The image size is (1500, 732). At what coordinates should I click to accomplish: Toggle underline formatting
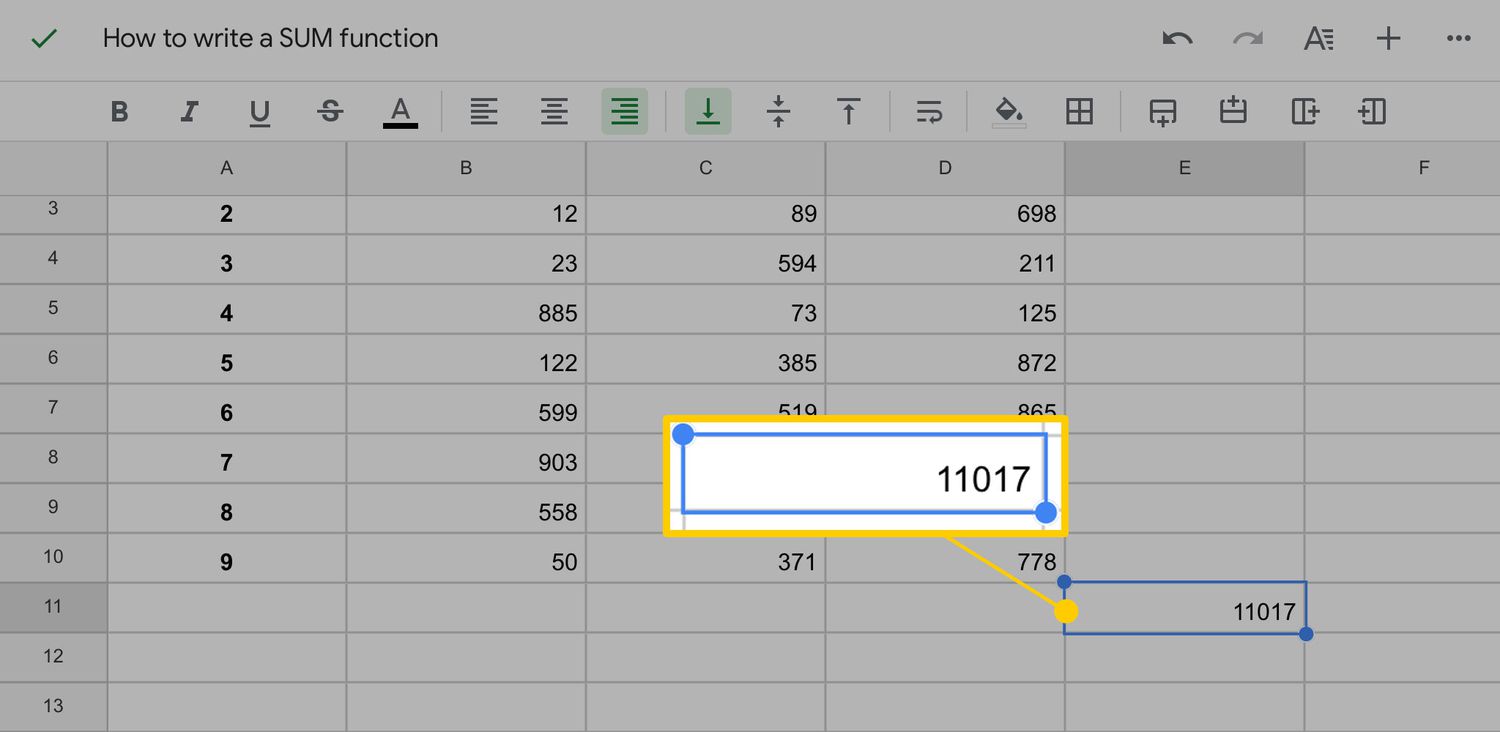(x=259, y=111)
